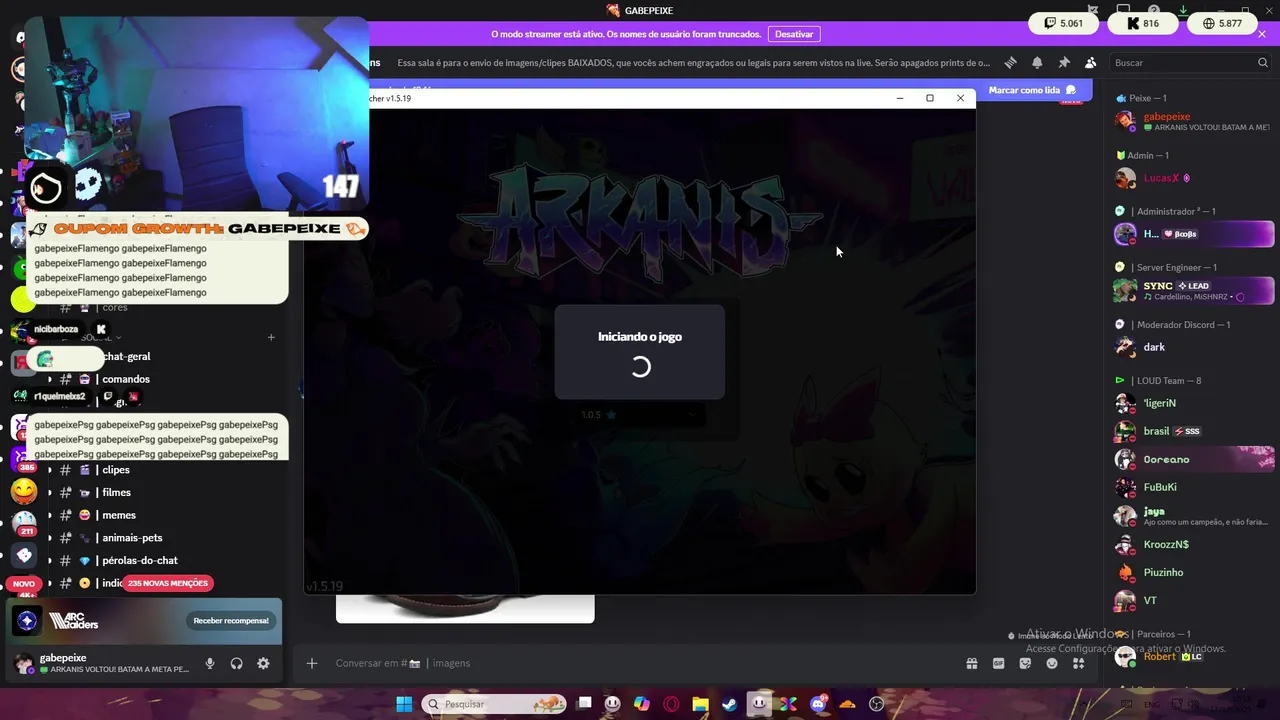Open the emoji picker
This screenshot has height=720, width=1280.
1052,663
